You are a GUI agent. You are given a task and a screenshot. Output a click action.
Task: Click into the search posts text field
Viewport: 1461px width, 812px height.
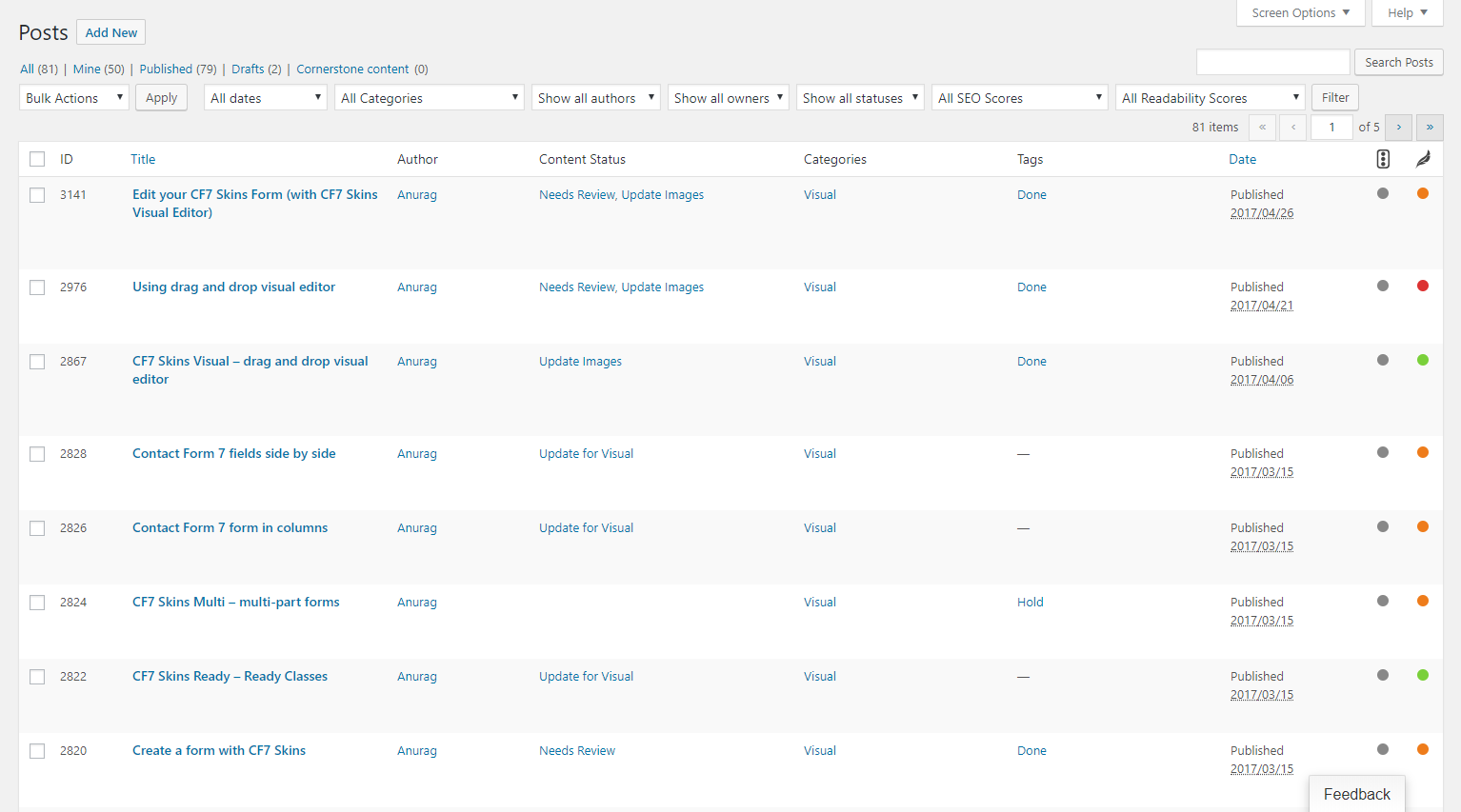tap(1272, 62)
